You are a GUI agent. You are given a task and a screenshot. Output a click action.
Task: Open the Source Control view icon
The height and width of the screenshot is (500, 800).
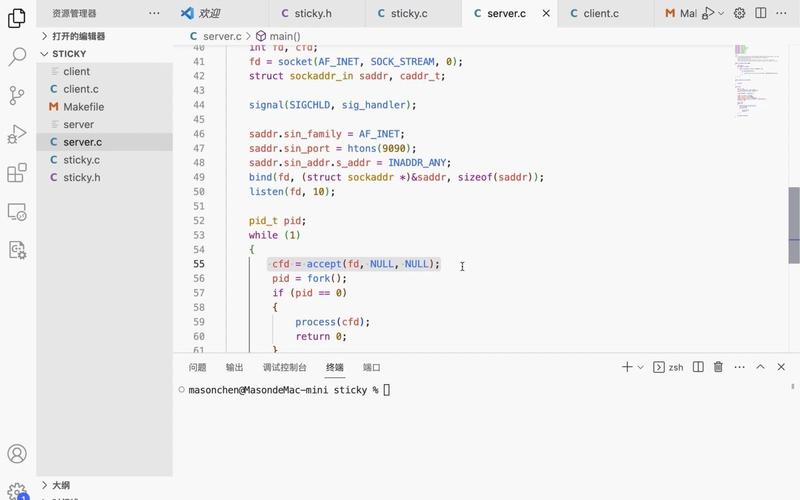[x=17, y=95]
